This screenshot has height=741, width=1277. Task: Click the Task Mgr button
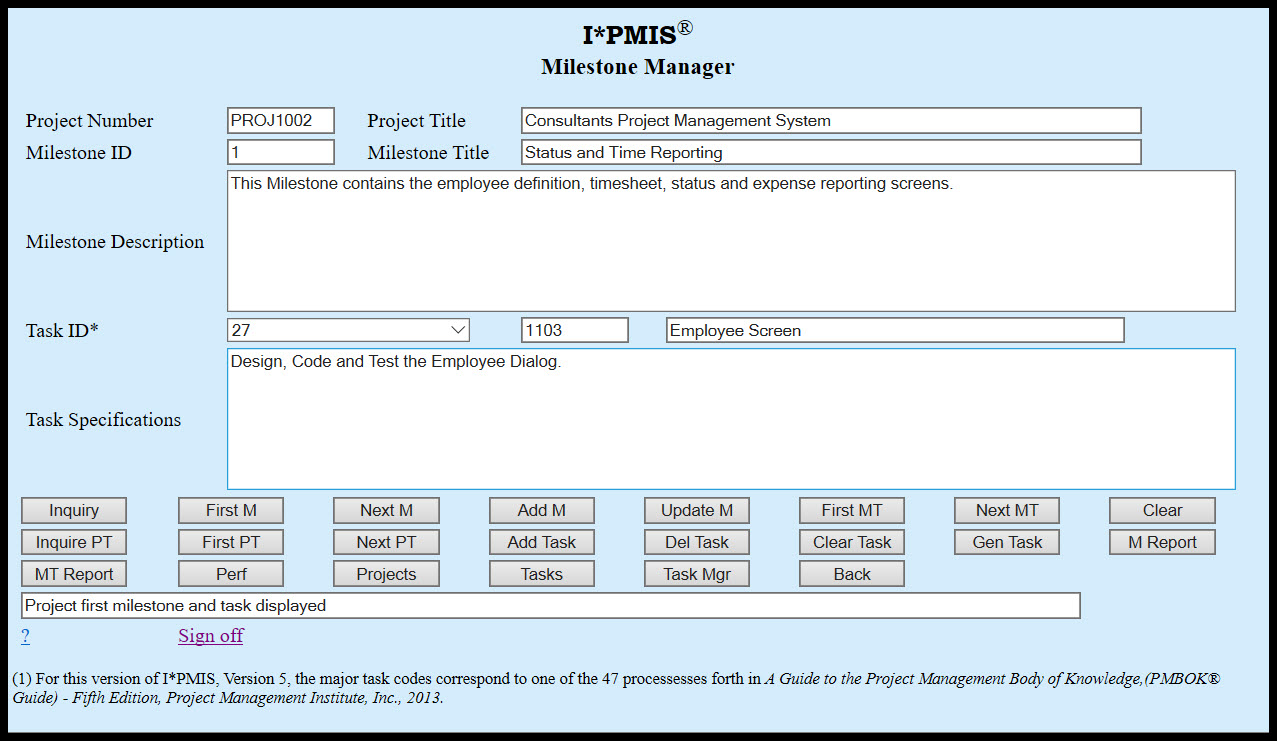[696, 574]
